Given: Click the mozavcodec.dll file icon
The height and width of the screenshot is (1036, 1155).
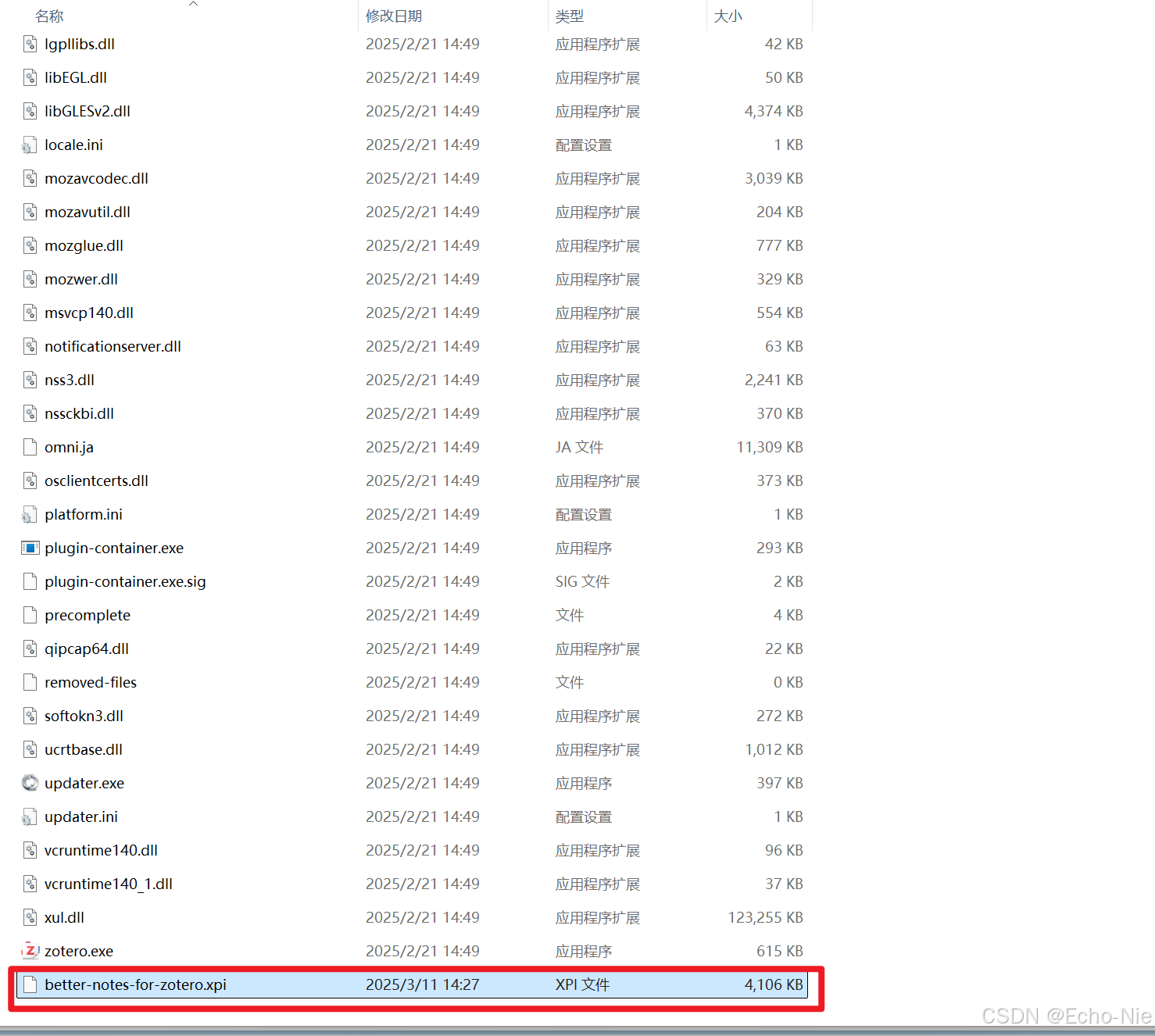Looking at the screenshot, I should [x=30, y=178].
